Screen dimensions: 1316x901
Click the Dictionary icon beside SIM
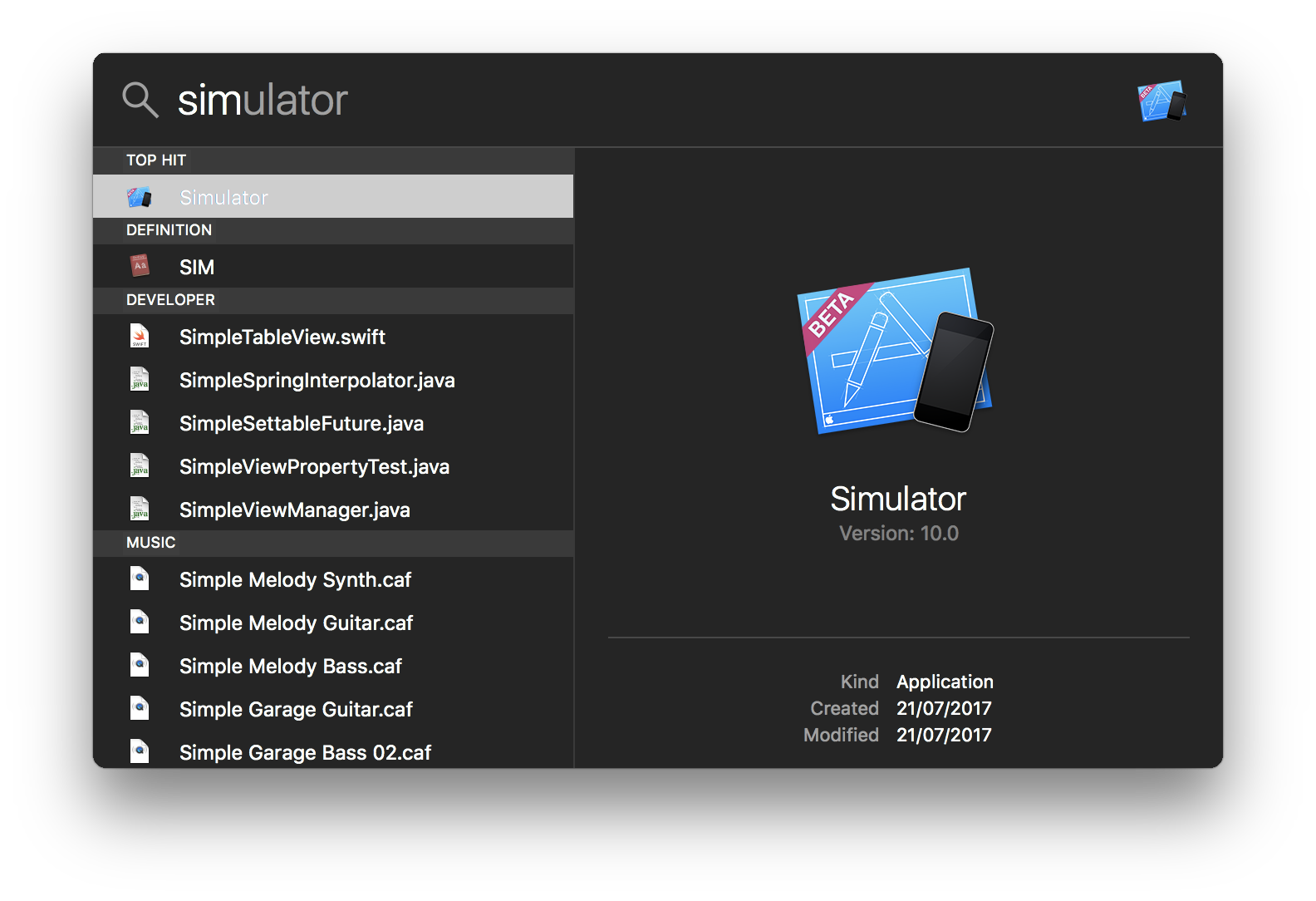click(140, 266)
